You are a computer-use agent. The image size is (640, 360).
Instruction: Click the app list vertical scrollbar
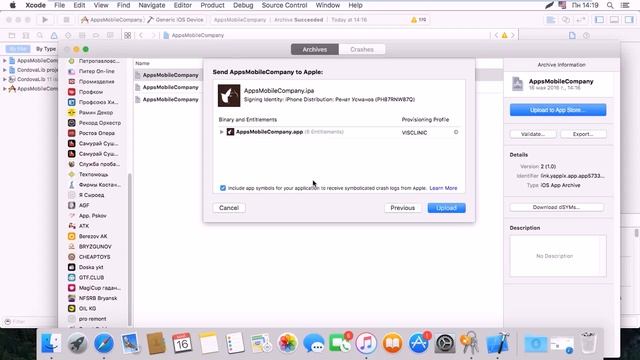click(130, 249)
